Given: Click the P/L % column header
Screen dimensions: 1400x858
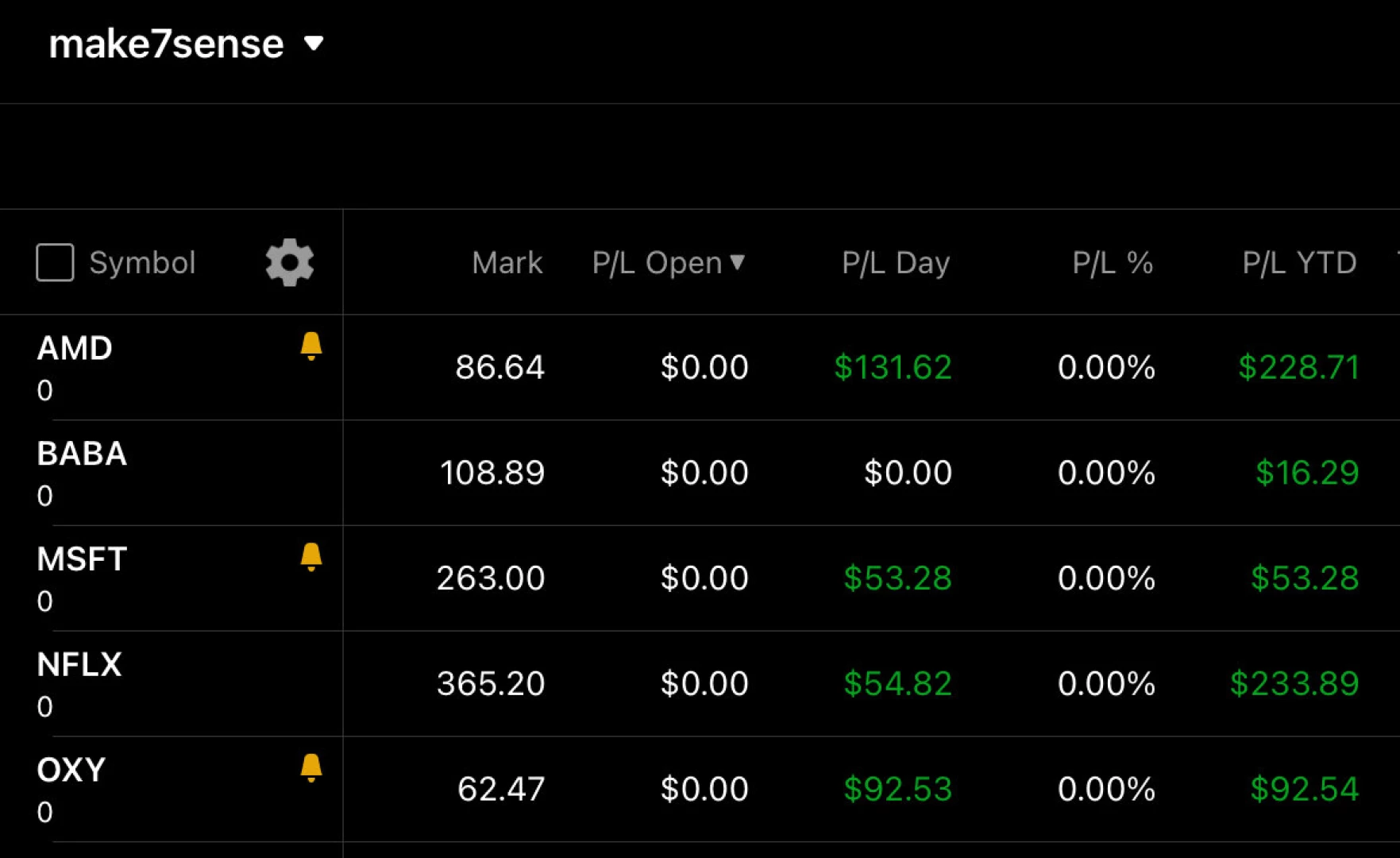Looking at the screenshot, I should point(1112,262).
